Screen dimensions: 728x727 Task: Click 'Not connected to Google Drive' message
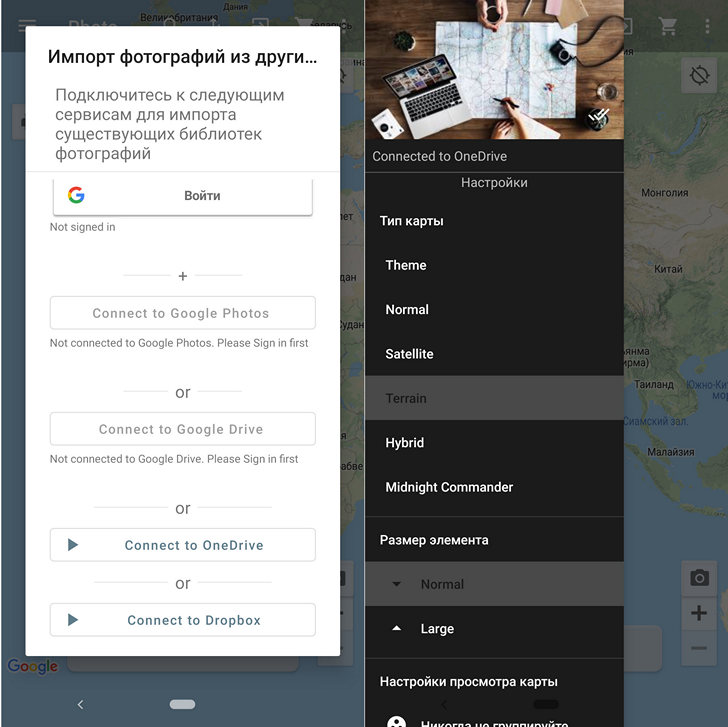[x=174, y=459]
